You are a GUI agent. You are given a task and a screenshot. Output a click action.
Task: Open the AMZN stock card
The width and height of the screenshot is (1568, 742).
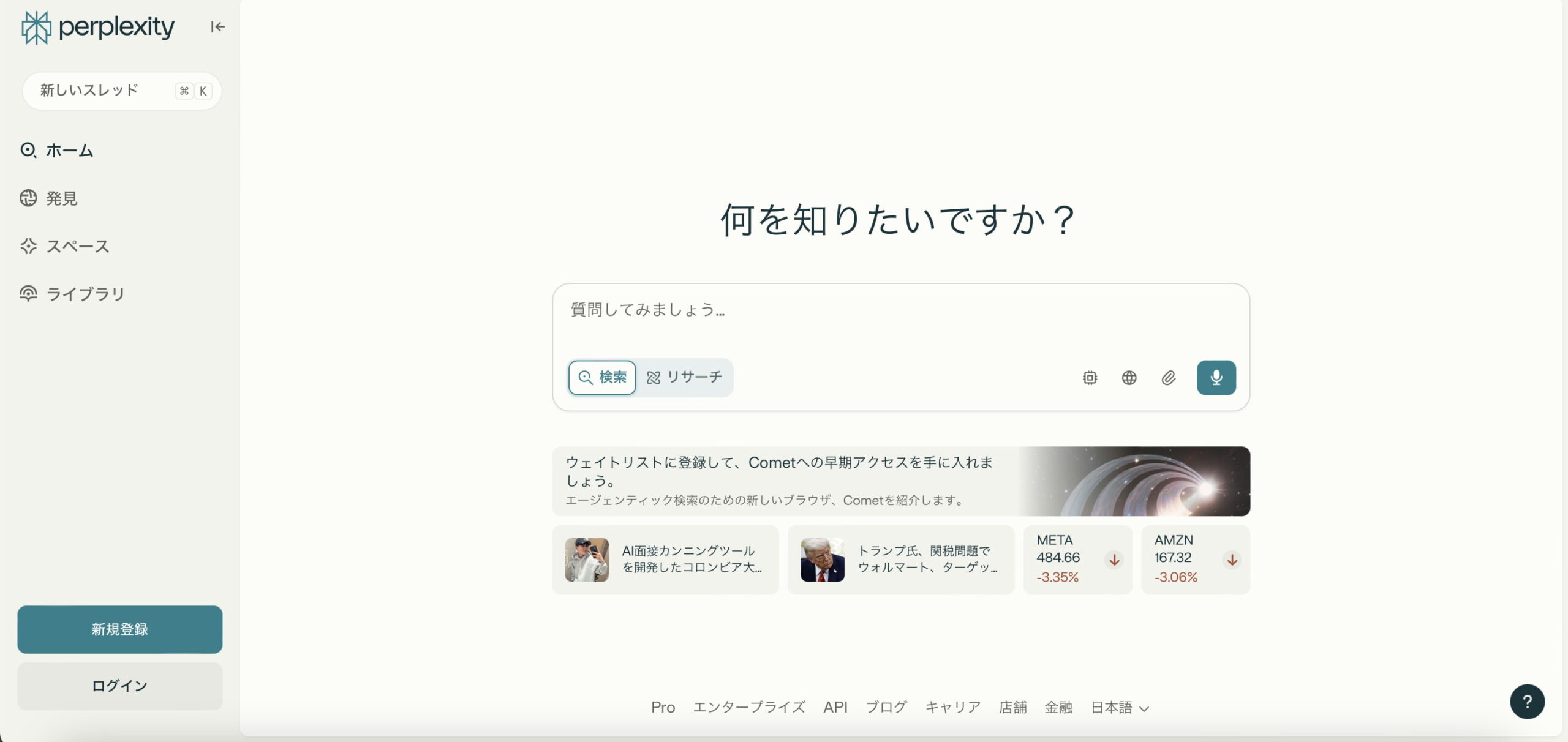[x=1195, y=560]
